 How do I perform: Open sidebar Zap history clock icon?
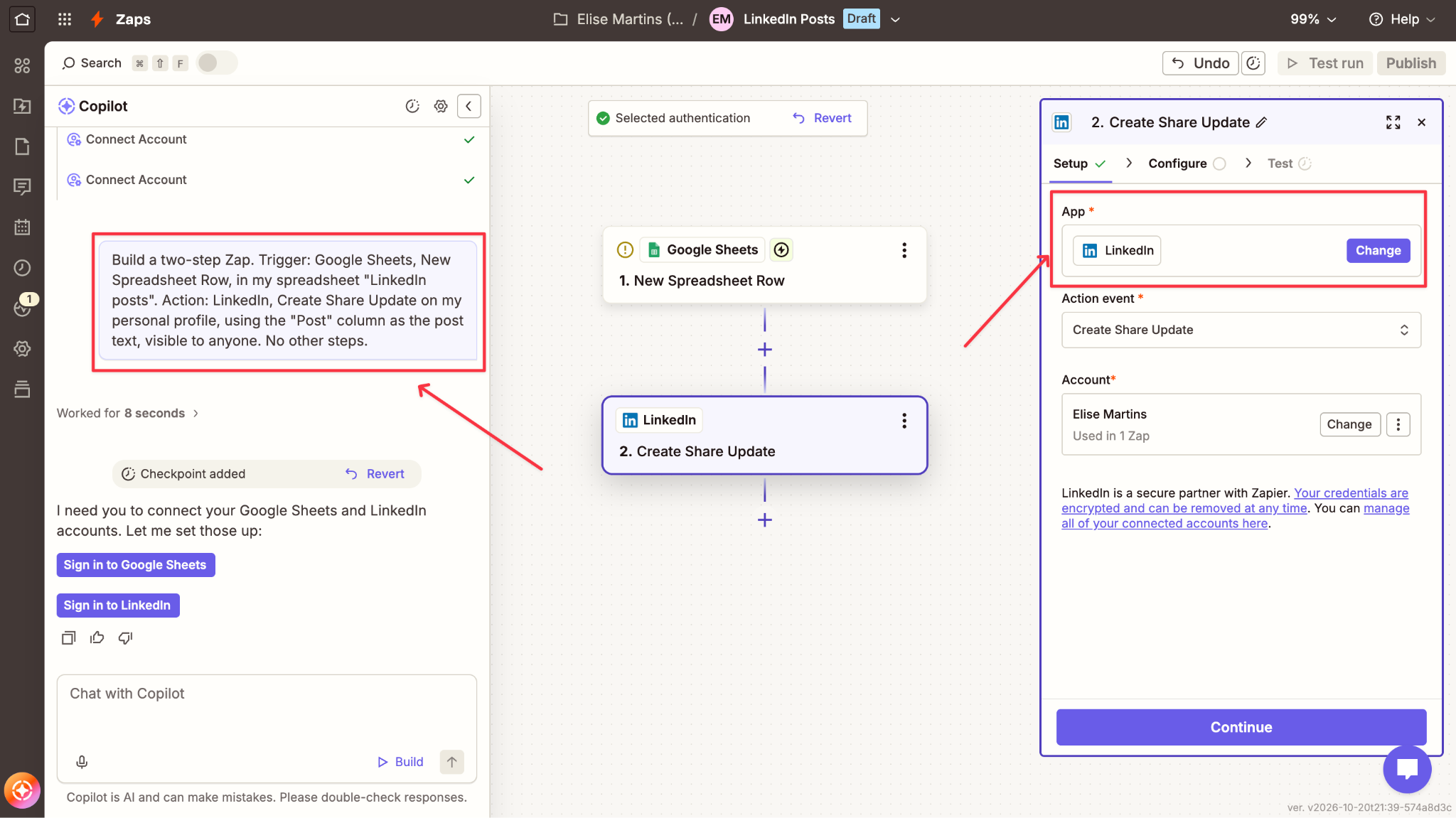coord(22,268)
